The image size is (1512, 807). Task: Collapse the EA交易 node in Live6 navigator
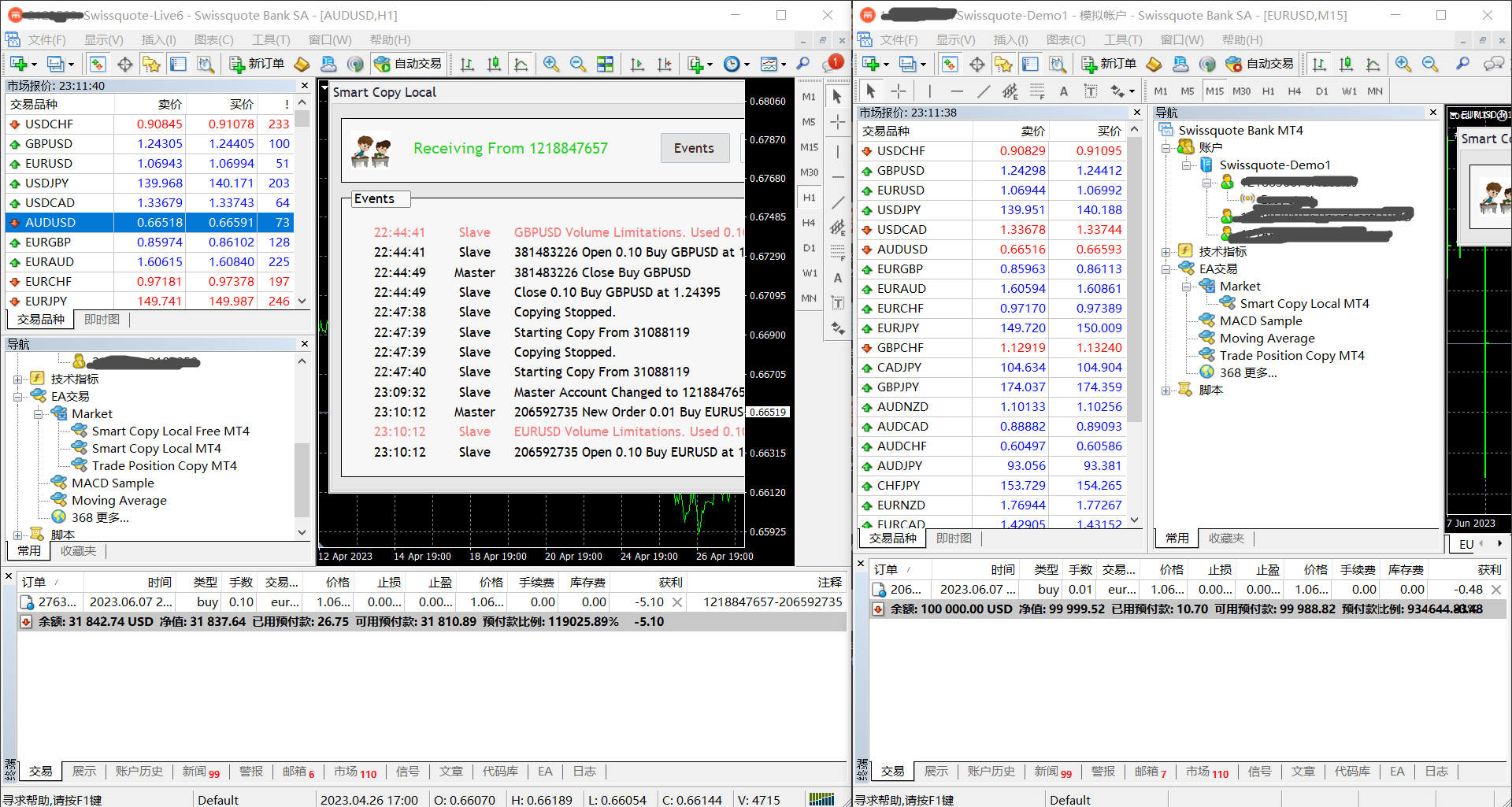pyautogui.click(x=17, y=397)
